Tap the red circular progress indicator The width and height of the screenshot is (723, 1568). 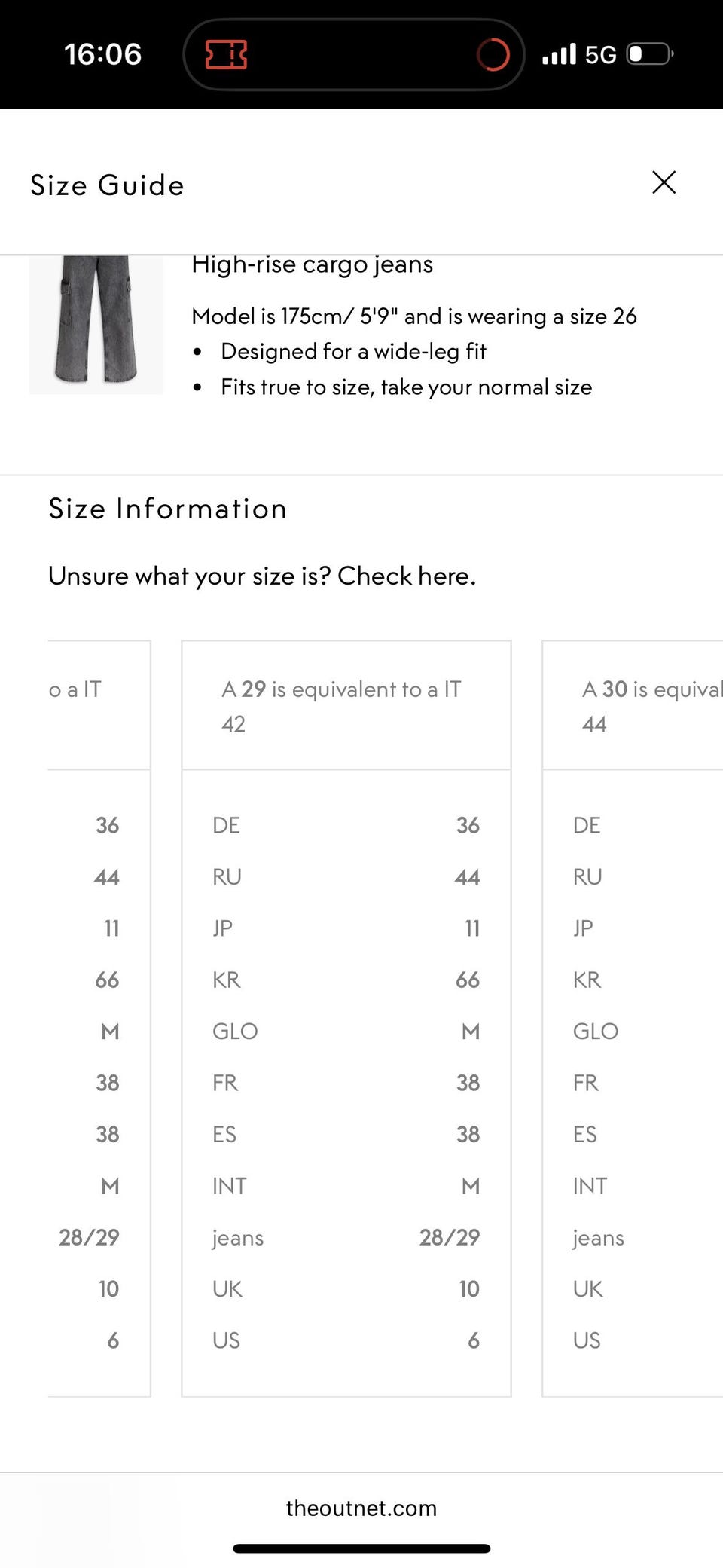(x=493, y=54)
